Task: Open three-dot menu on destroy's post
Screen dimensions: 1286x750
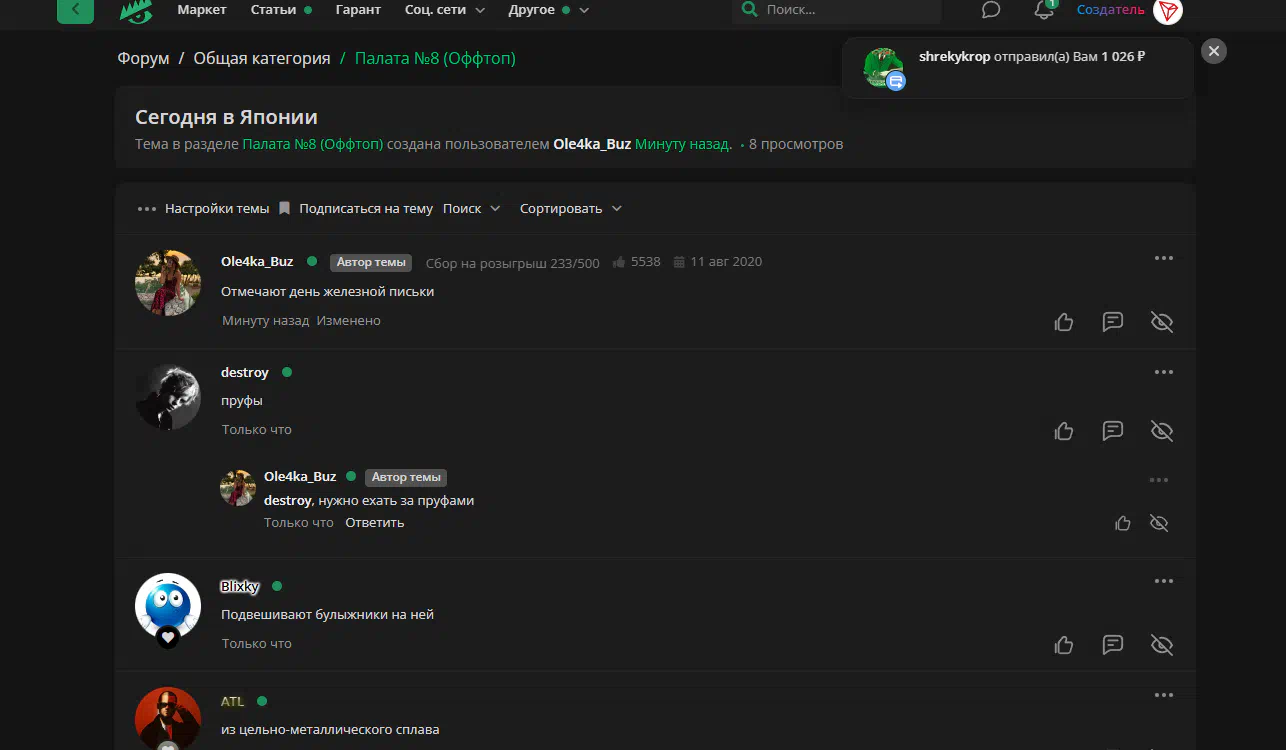Action: coord(1163,372)
